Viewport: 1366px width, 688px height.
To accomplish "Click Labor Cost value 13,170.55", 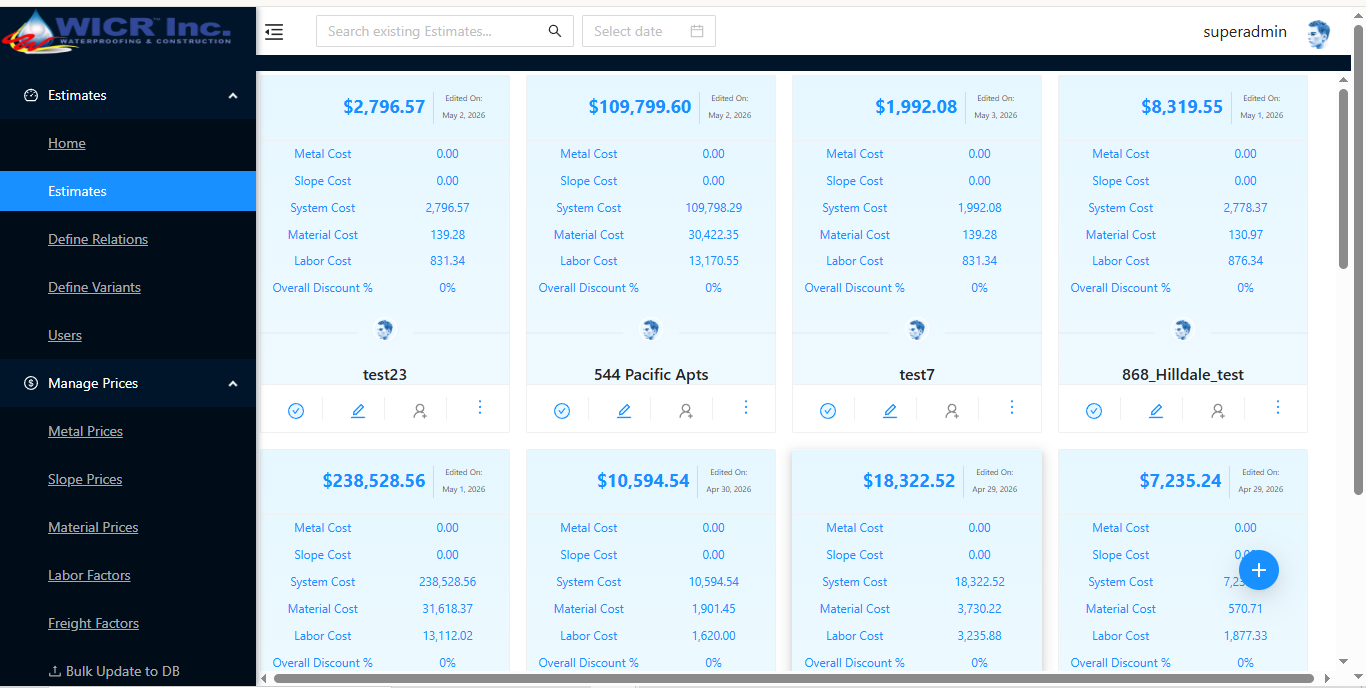I will coord(713,261).
